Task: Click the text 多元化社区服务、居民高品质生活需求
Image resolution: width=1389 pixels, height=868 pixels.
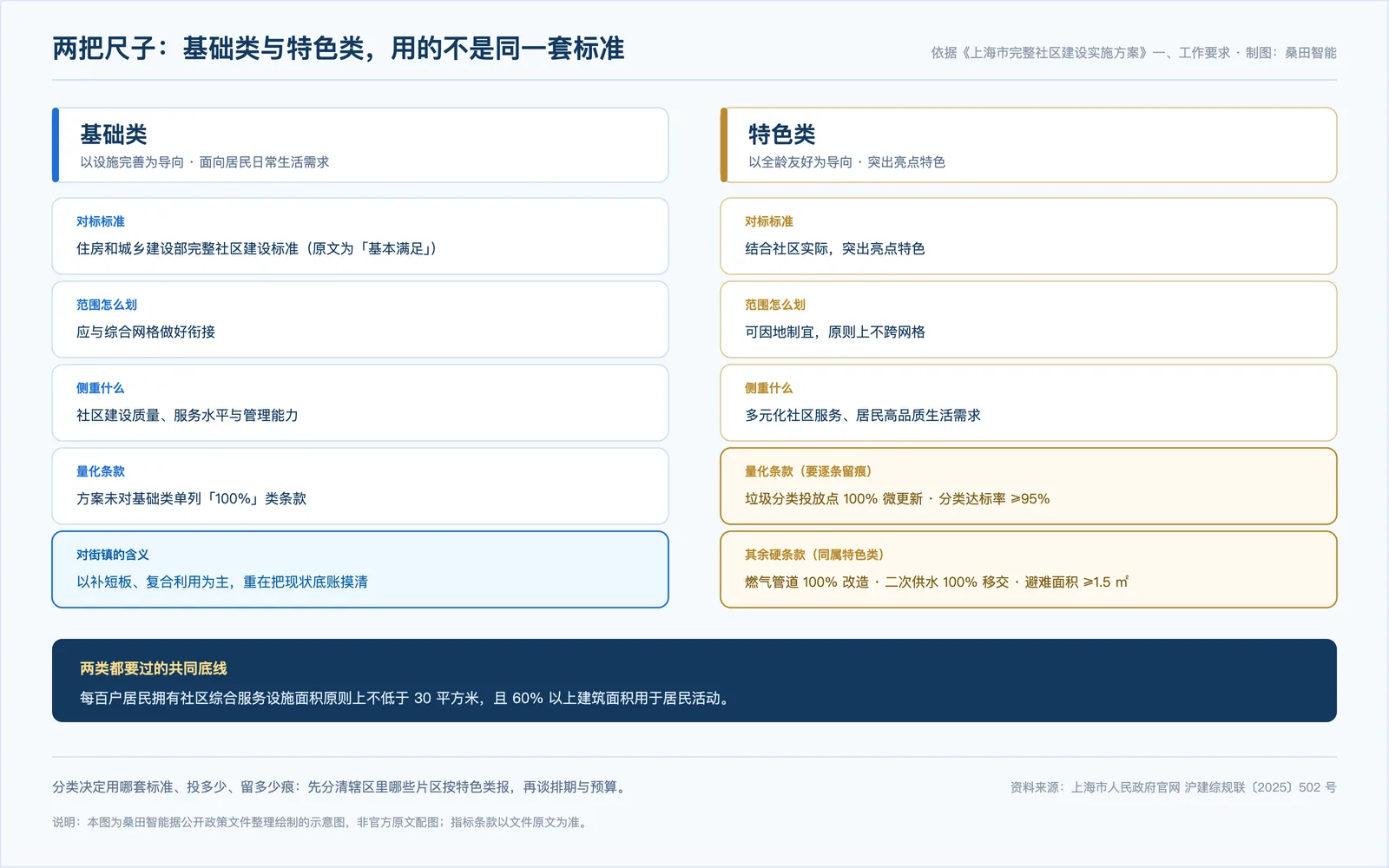Action: click(x=863, y=416)
